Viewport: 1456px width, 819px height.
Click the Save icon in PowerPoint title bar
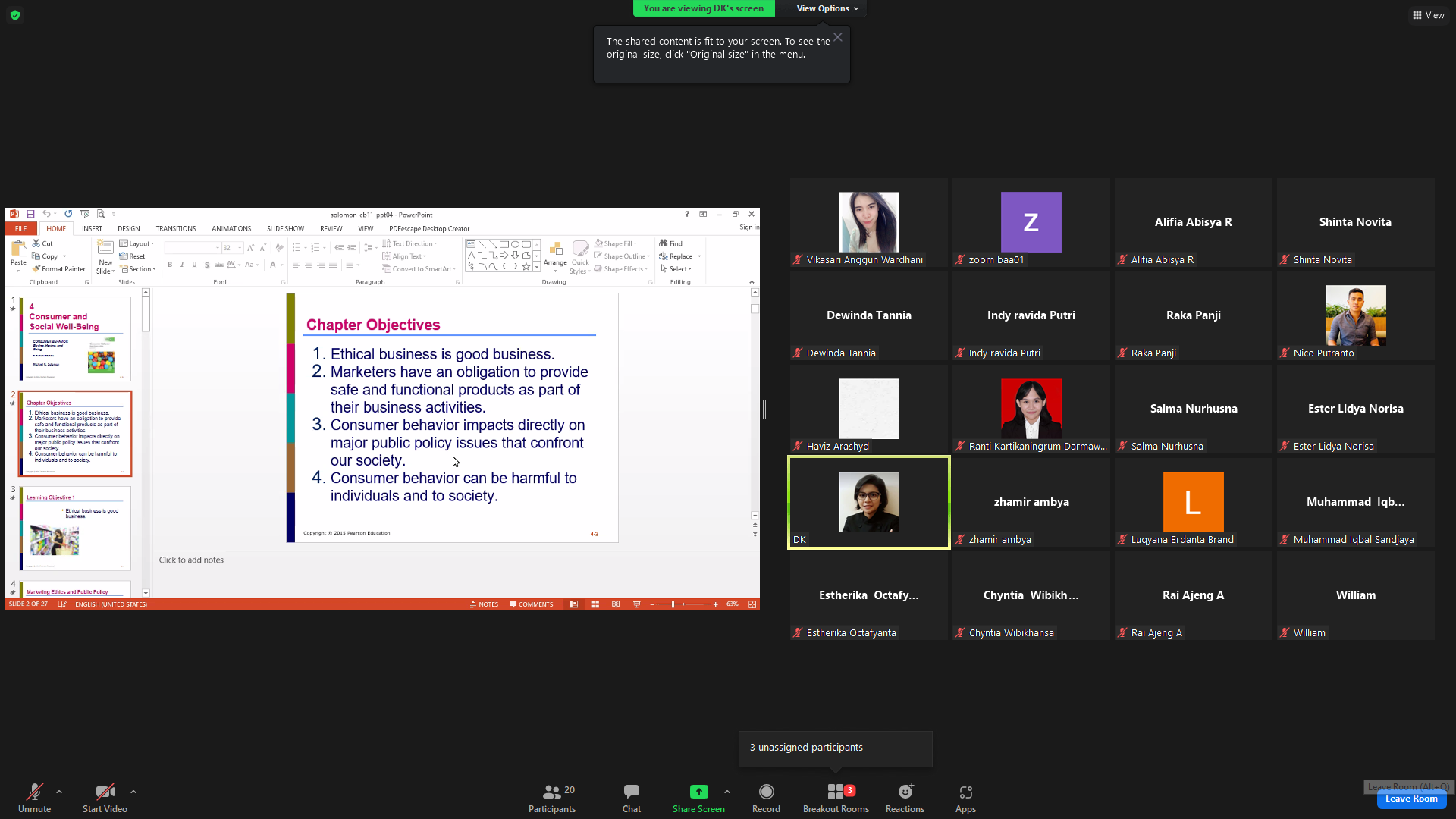(x=30, y=215)
